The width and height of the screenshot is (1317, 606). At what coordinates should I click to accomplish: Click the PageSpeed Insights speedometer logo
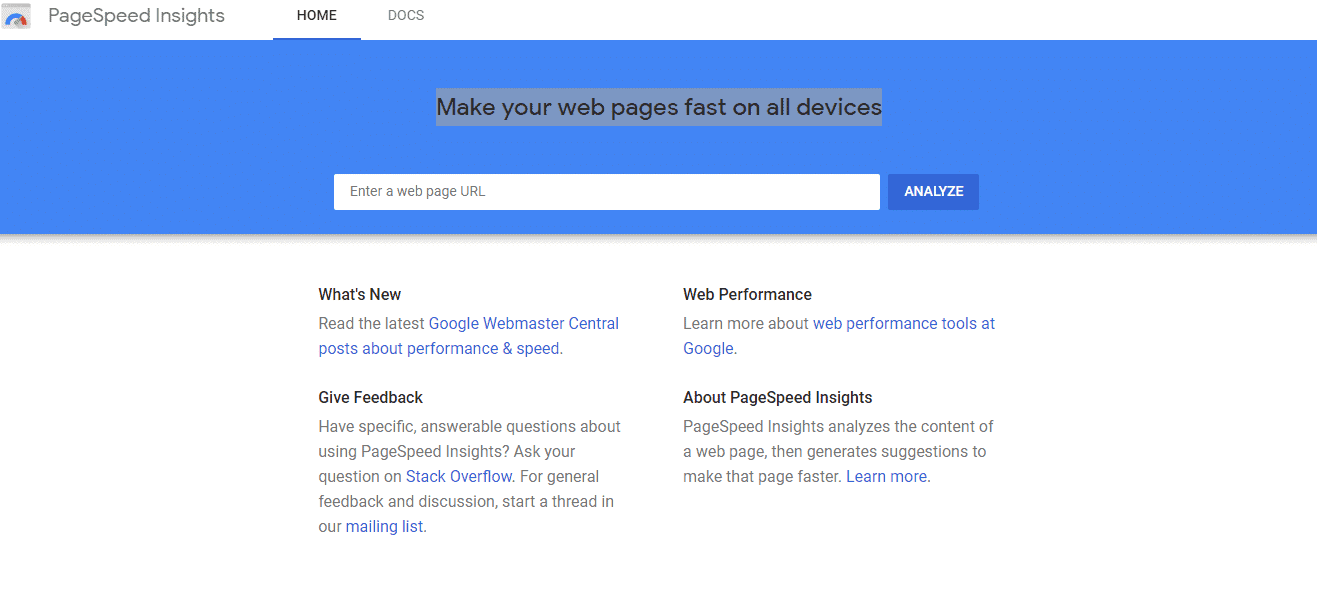tap(16, 16)
